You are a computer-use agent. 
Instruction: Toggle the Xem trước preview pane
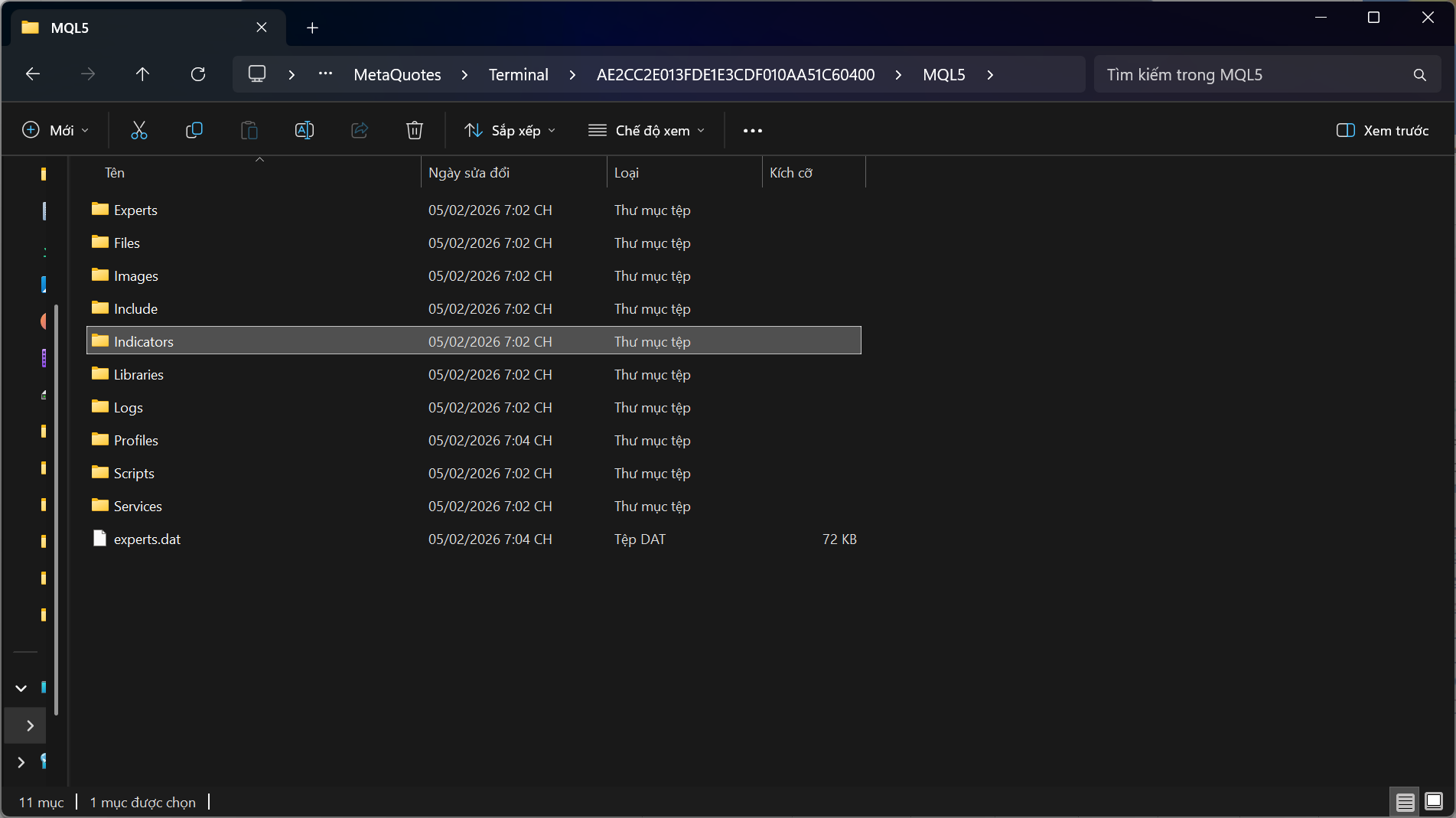1383,131
